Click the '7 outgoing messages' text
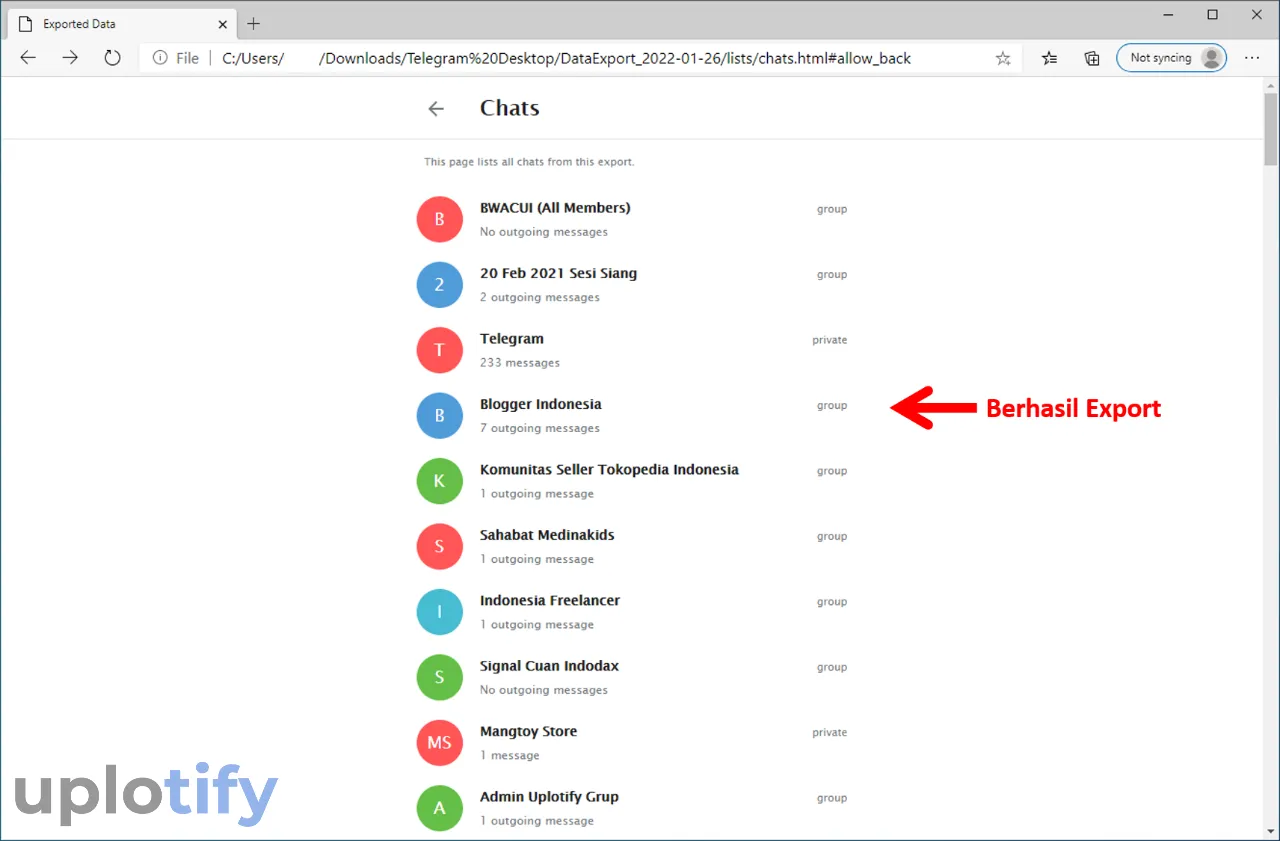 pos(540,428)
